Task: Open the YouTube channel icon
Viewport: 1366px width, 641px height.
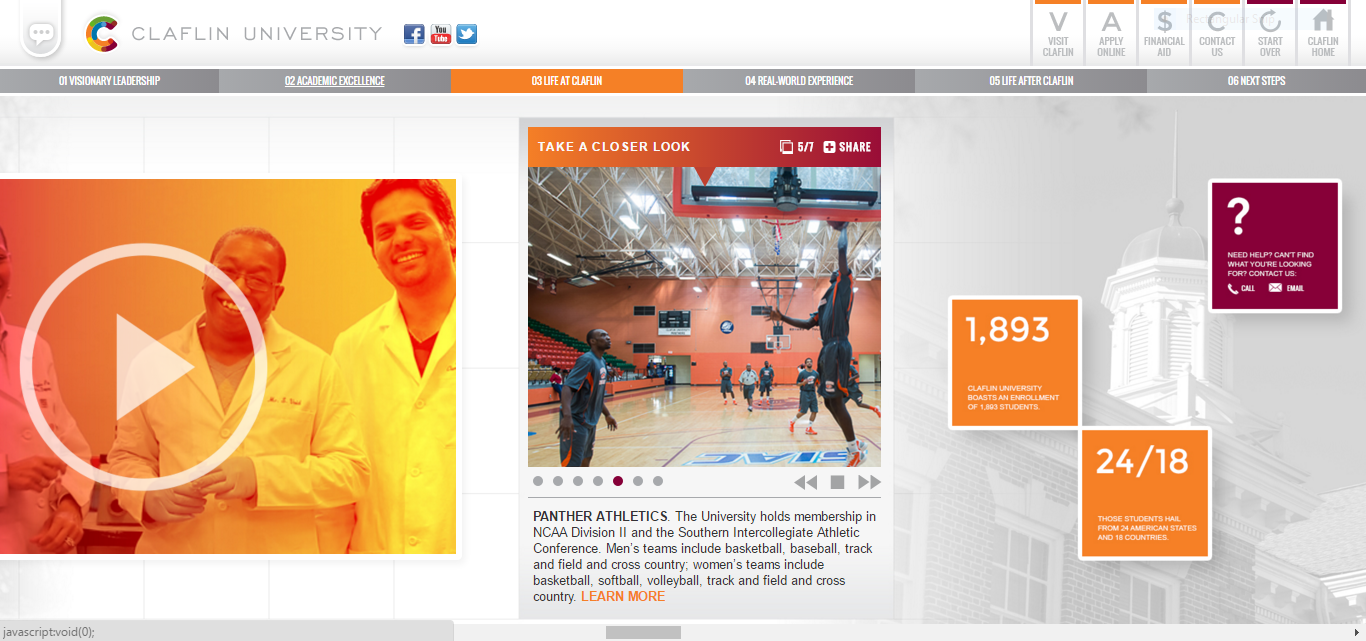Action: [x=441, y=34]
